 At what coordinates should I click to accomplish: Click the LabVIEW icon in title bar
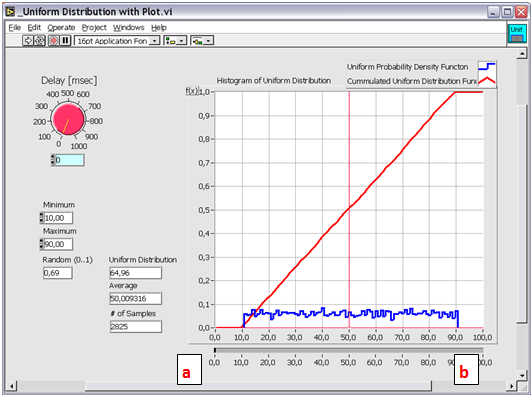pos(11,12)
